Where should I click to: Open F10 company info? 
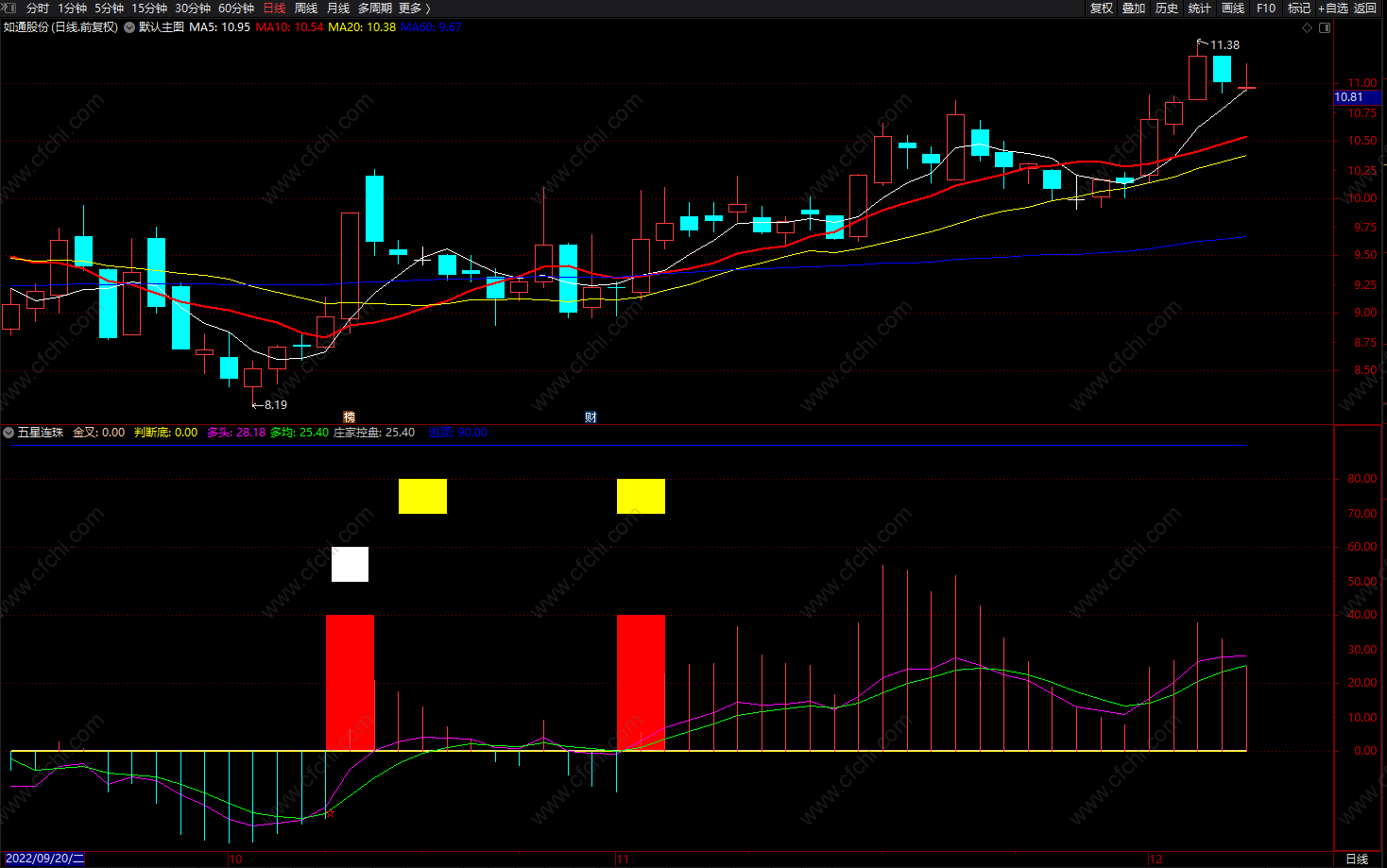click(x=1266, y=9)
